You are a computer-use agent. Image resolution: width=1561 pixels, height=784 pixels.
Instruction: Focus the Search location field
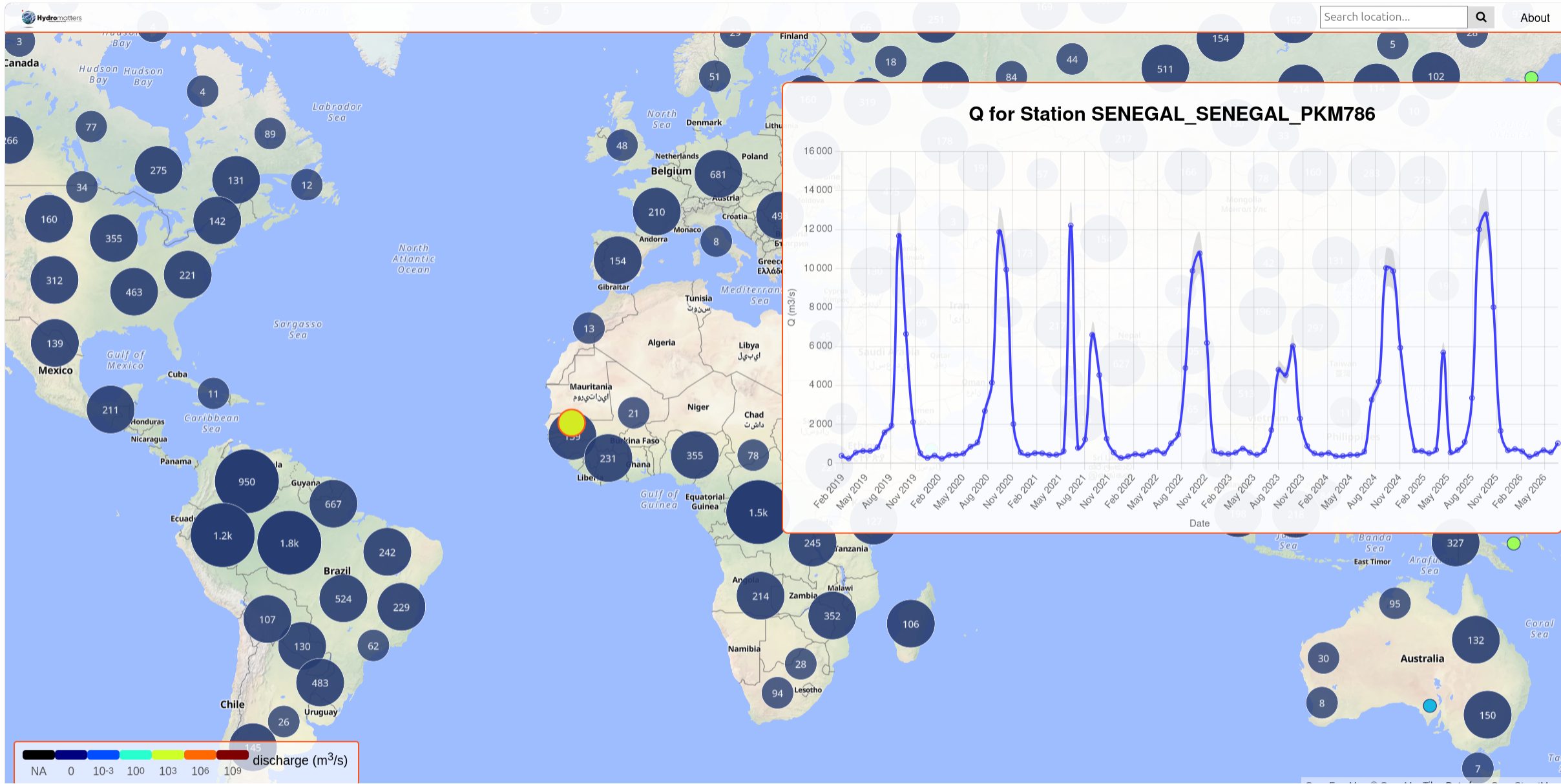click(x=1394, y=17)
